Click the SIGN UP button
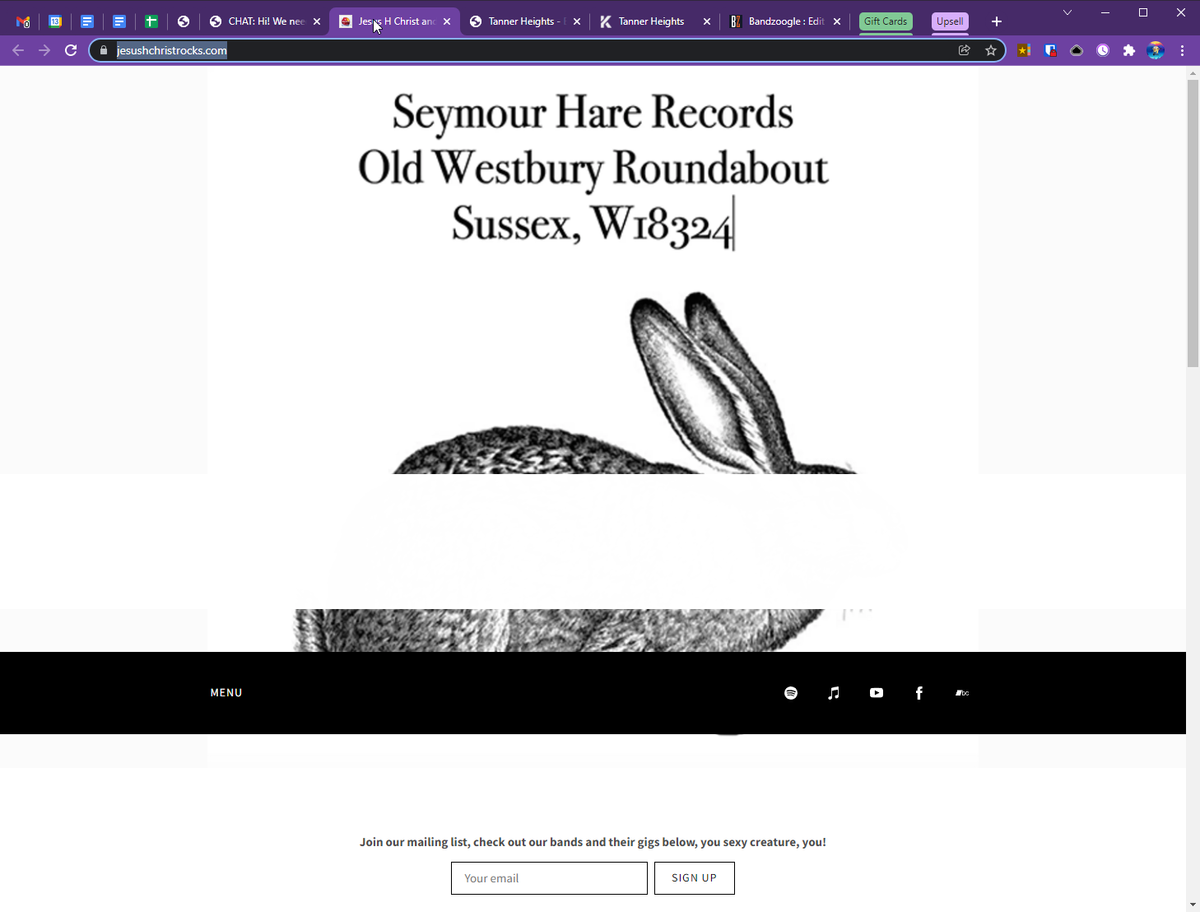The width and height of the screenshot is (1200, 912). 694,878
